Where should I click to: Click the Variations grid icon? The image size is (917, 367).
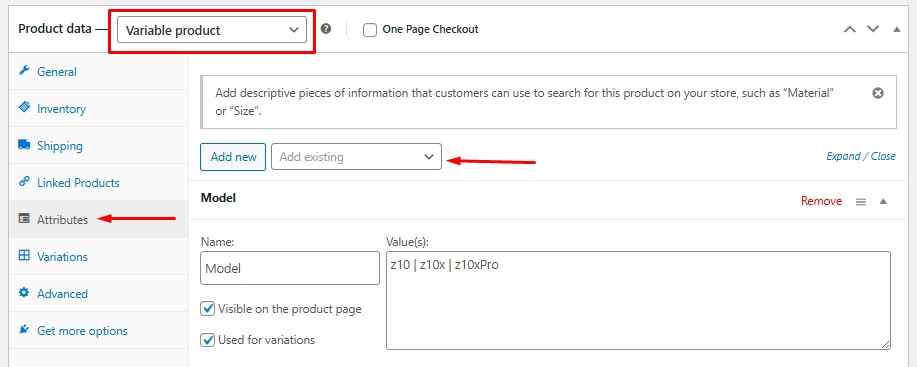[24, 255]
